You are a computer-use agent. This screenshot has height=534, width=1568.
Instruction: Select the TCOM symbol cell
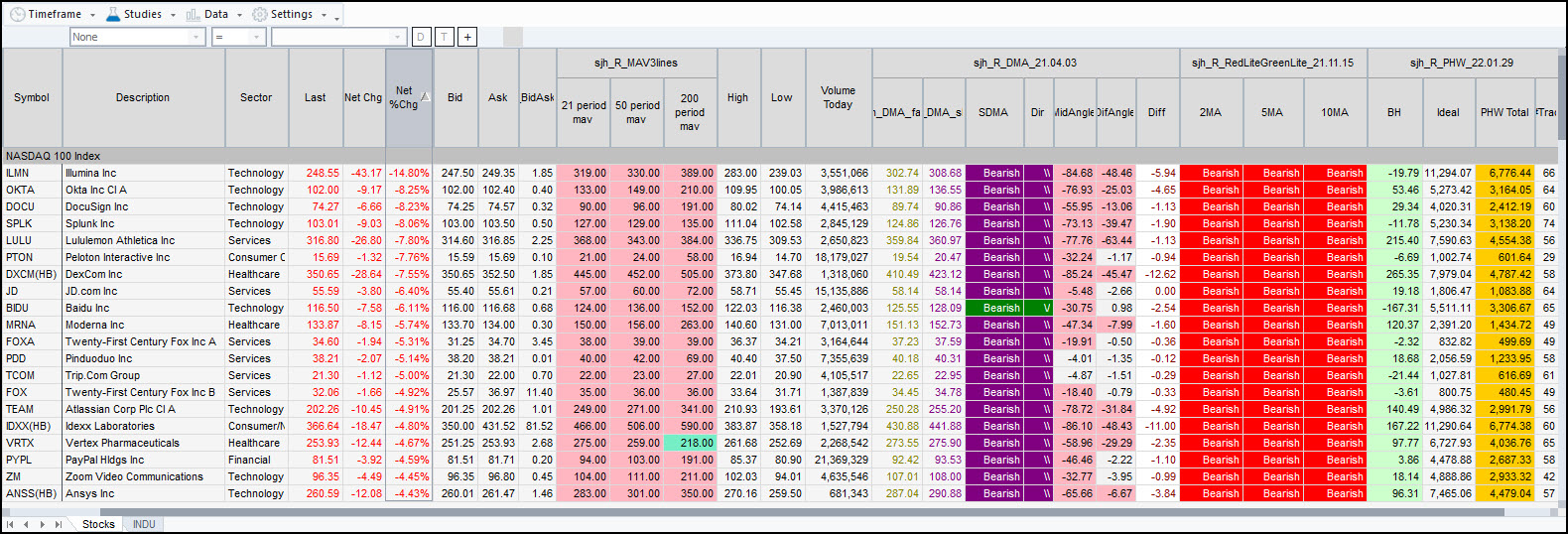pyautogui.click(x=32, y=375)
